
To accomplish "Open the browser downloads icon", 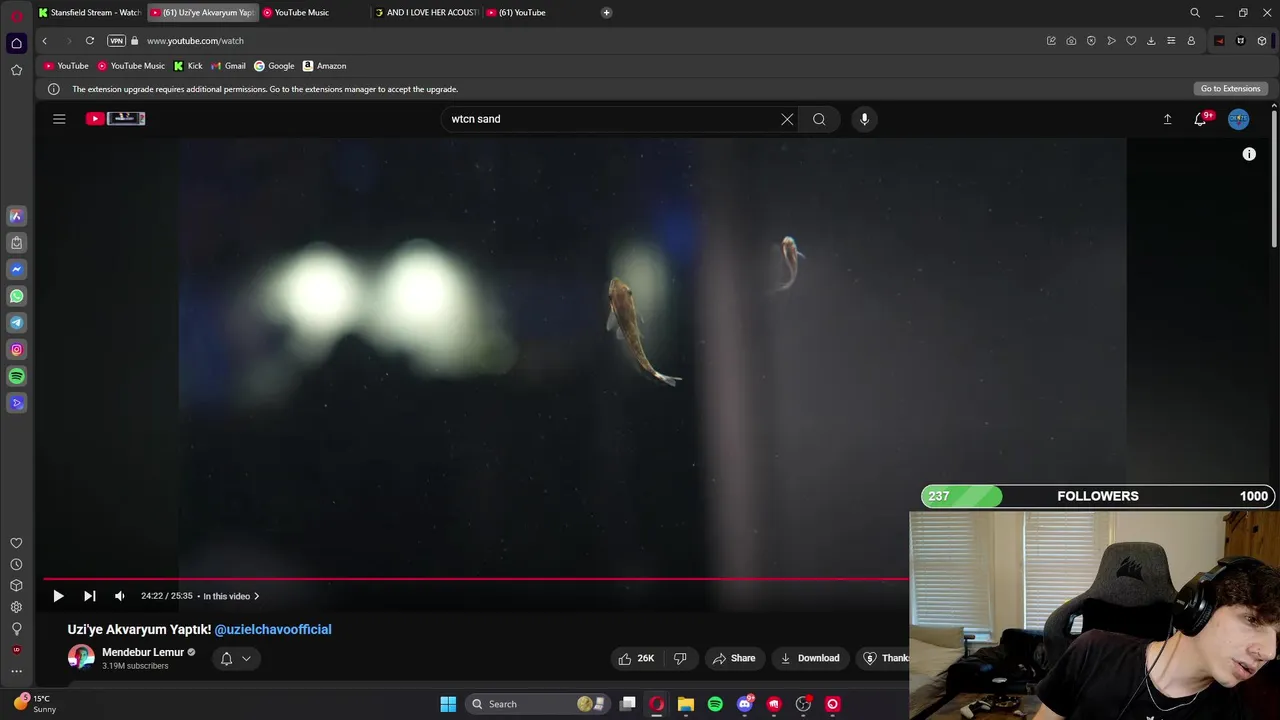I will point(1151,41).
